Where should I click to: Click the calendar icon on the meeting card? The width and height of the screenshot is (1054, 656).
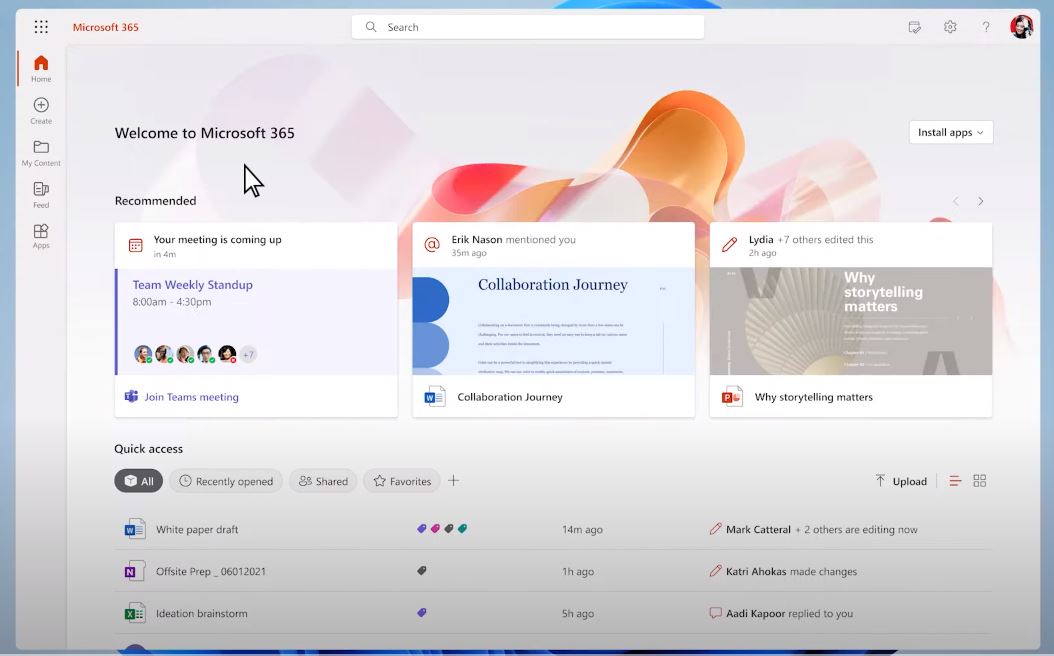(x=136, y=245)
